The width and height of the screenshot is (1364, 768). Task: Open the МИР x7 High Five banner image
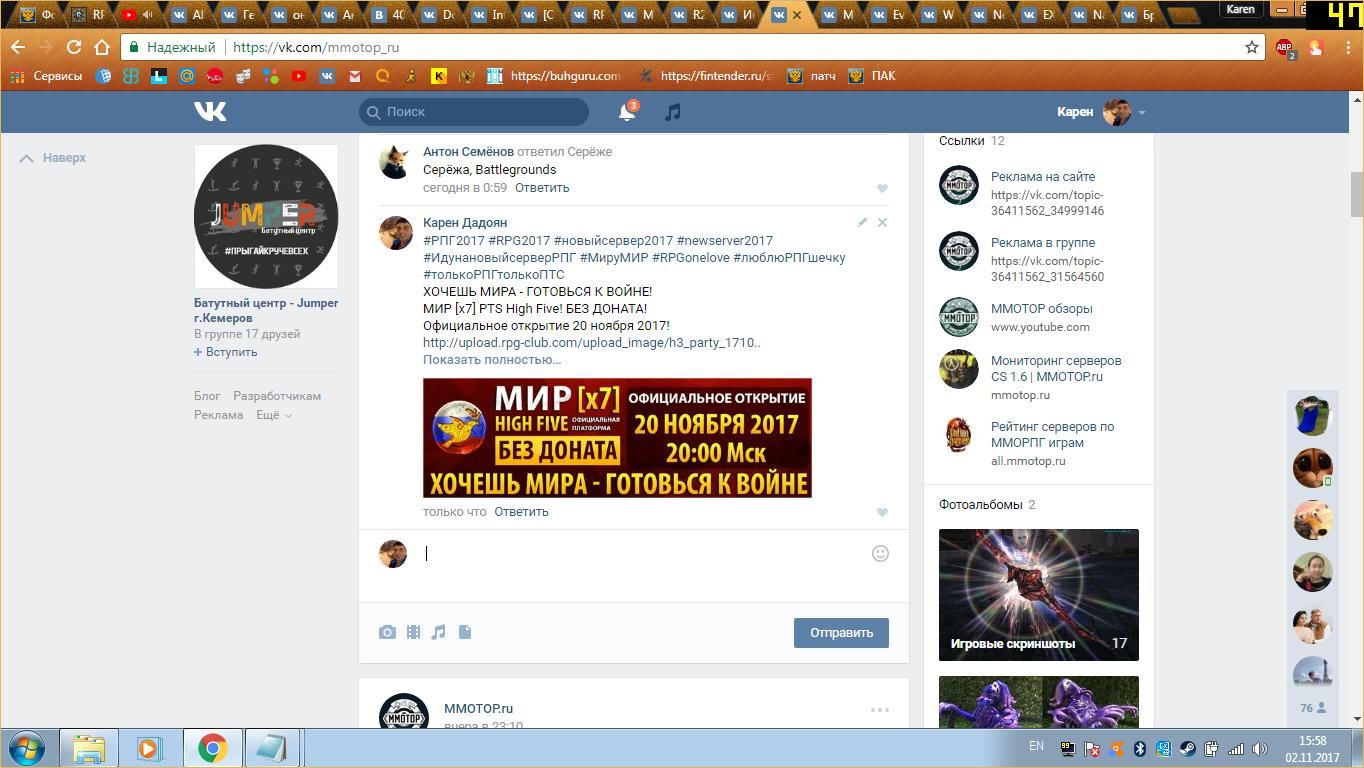(x=617, y=438)
